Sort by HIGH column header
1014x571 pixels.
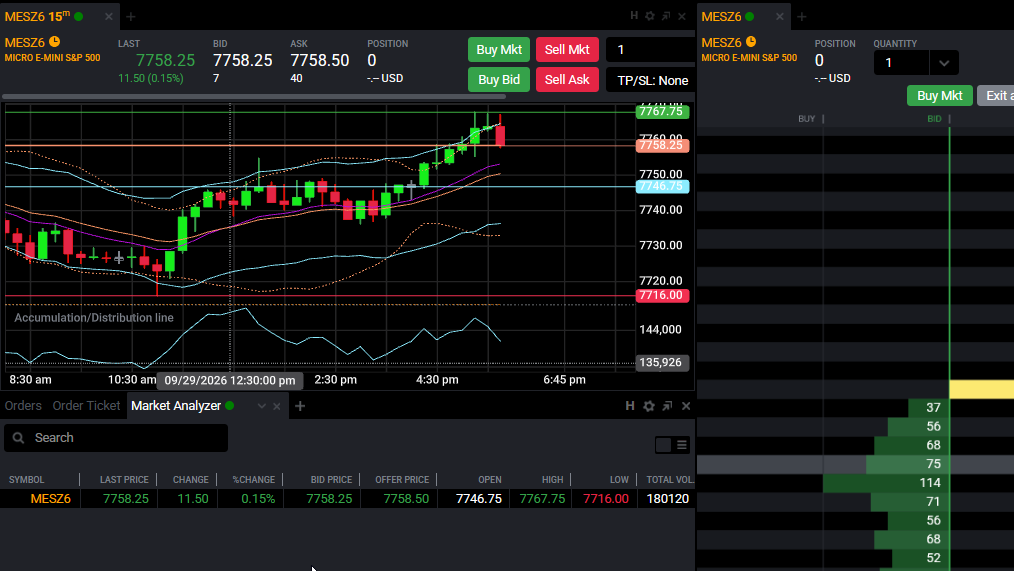pyautogui.click(x=552, y=480)
